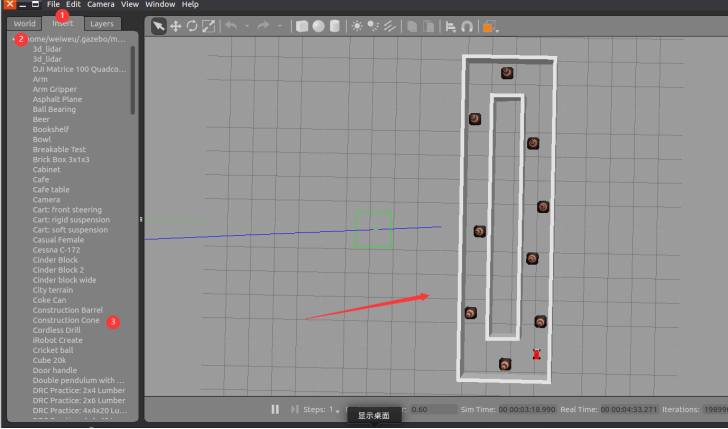Click the paste icon in toolbar
The height and width of the screenshot is (429, 728).
click(428, 26)
